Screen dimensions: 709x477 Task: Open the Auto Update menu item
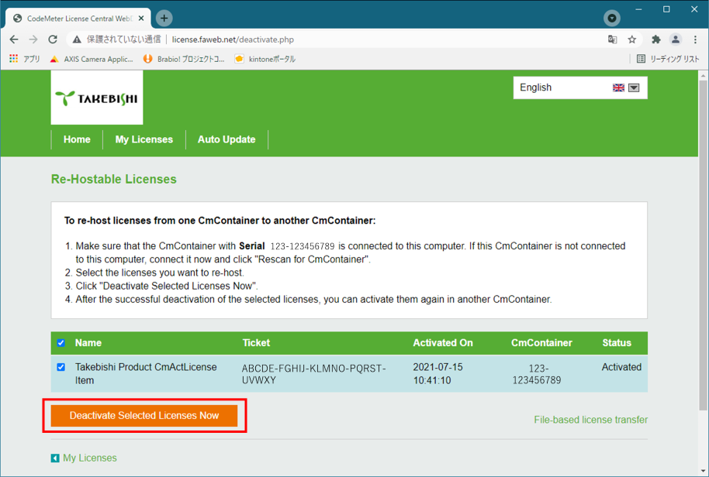tap(226, 139)
